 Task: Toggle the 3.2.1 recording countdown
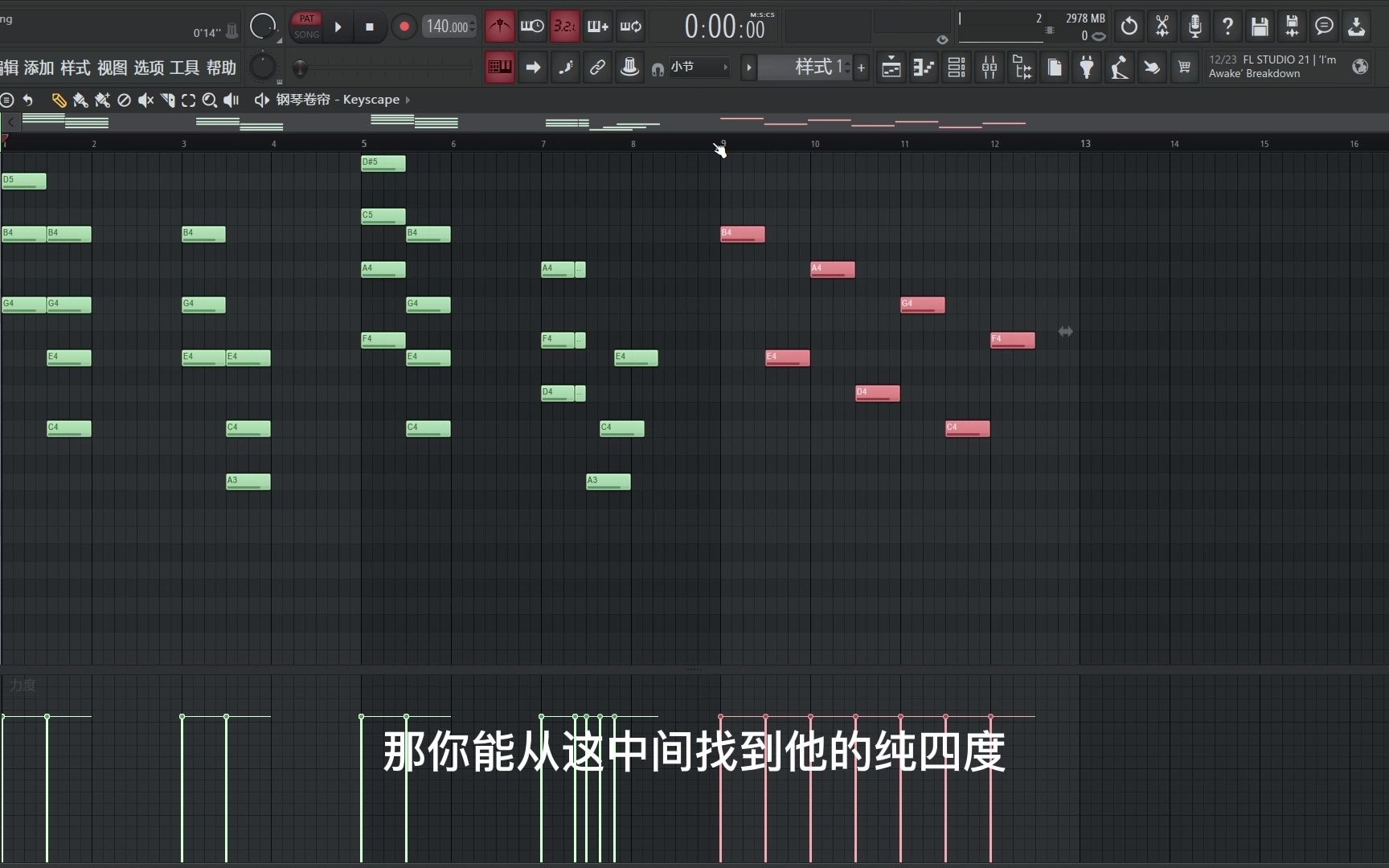click(565, 27)
